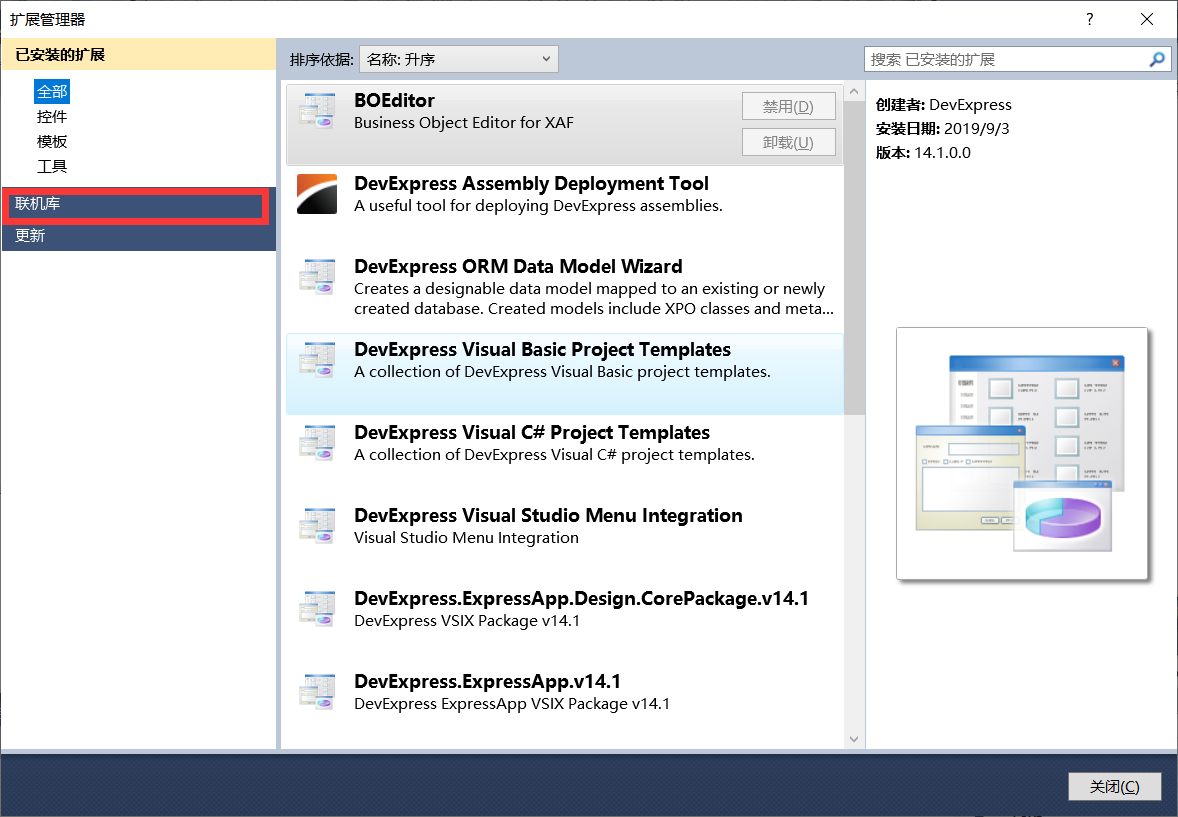
Task: Click the DevExpress Assembly Deployment Tool icon
Action: (x=317, y=194)
